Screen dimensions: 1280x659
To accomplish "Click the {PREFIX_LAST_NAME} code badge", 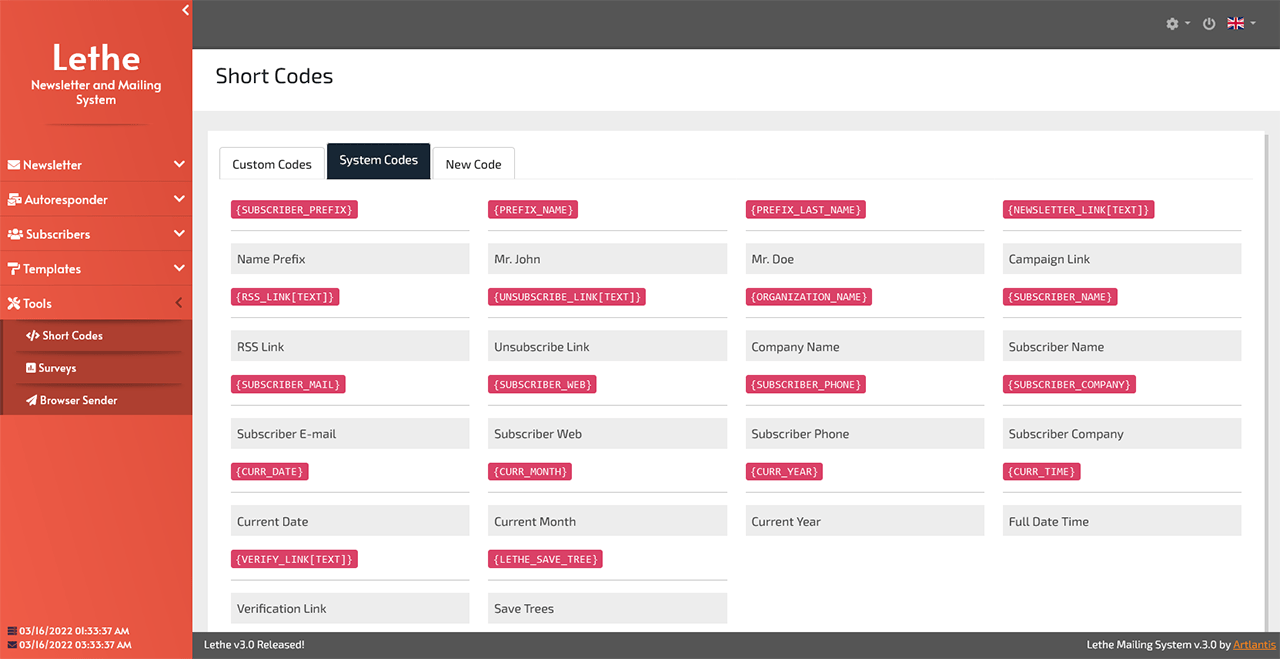I will click(x=805, y=210).
